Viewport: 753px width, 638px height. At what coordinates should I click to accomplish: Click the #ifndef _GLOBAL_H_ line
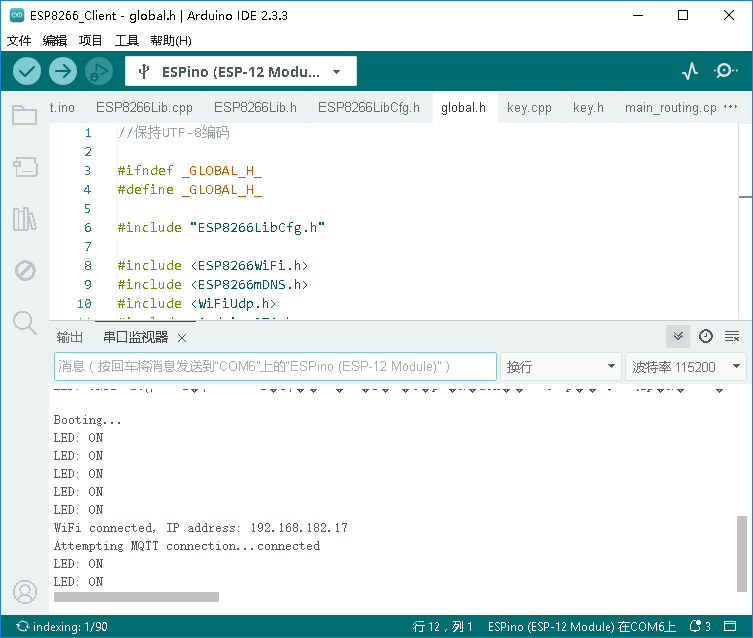[x=190, y=170]
